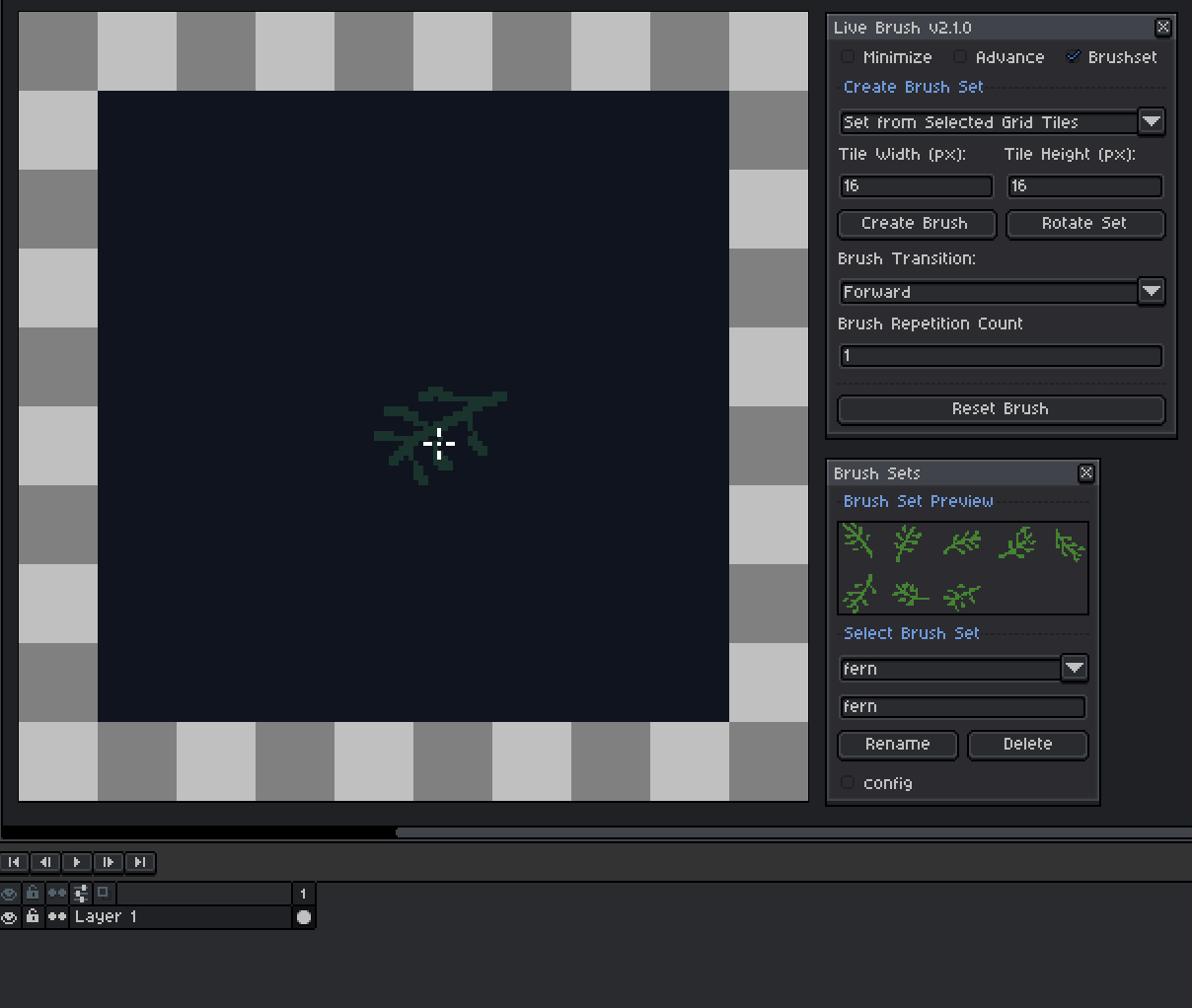Jump to the first frame
Image resolution: width=1192 pixels, height=1008 pixels.
coord(14,862)
